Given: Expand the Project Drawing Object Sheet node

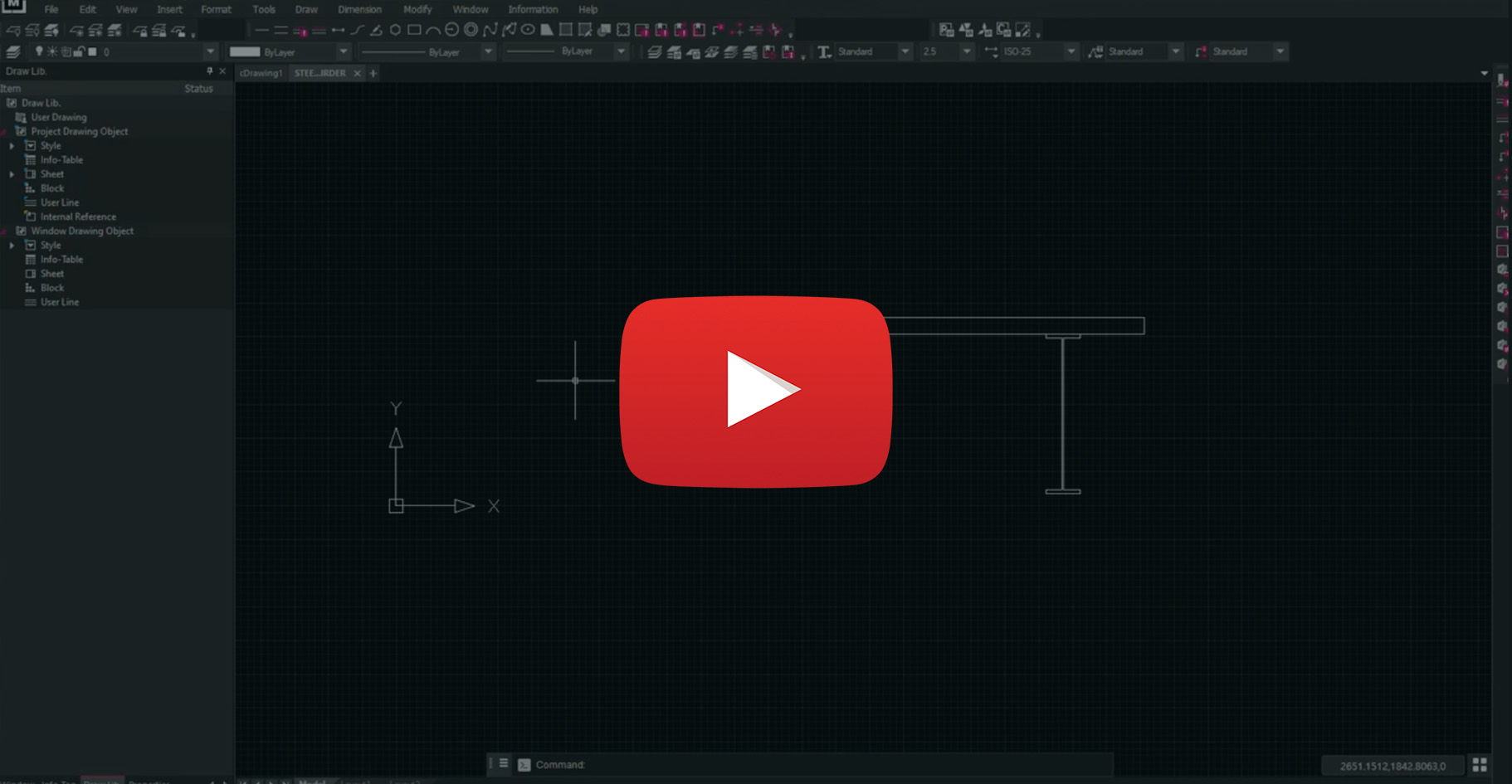Looking at the screenshot, I should (12, 174).
